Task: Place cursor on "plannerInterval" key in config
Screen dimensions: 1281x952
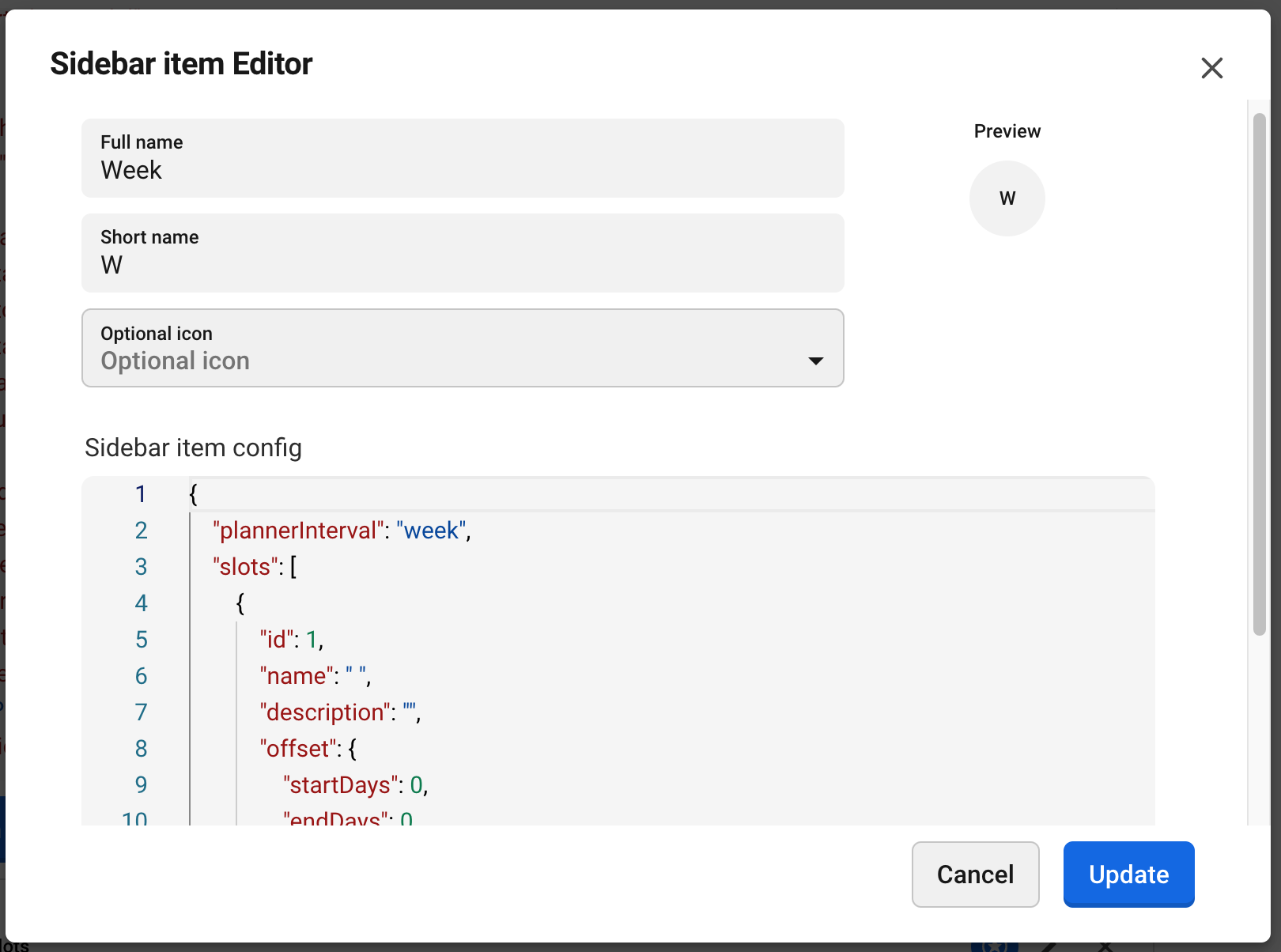Action: click(298, 531)
